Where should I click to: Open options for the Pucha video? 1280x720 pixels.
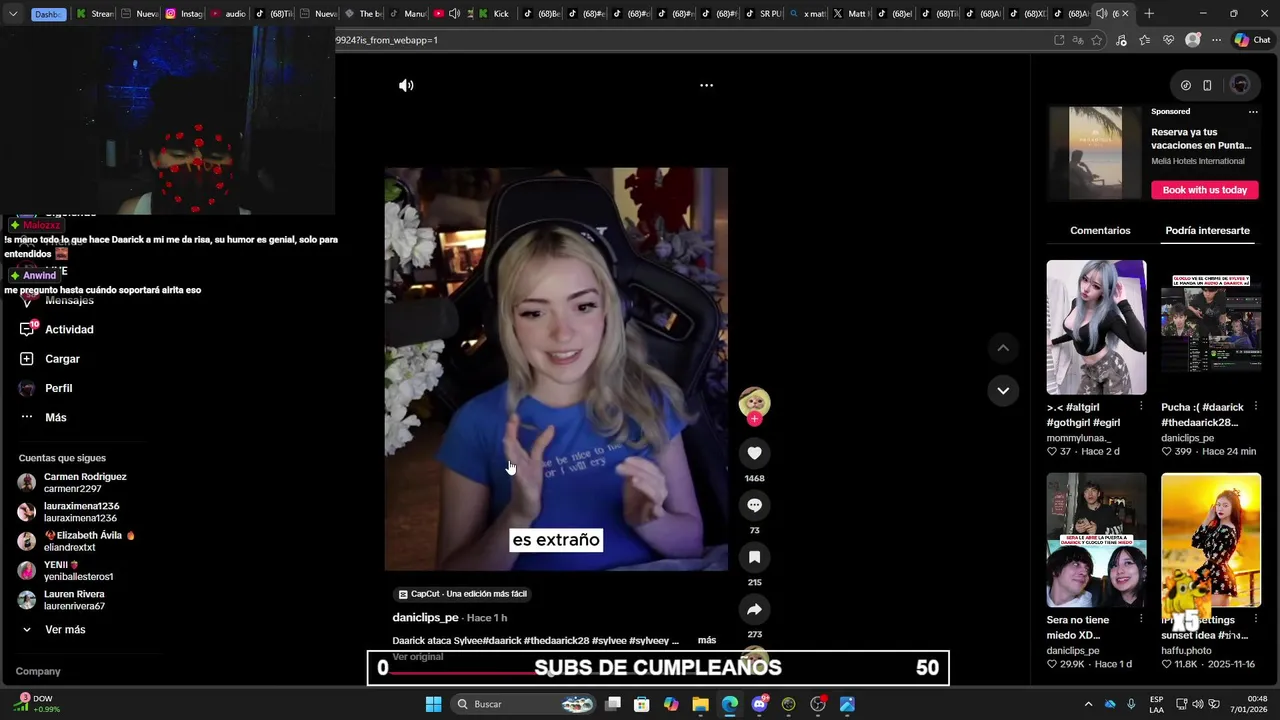1256,407
